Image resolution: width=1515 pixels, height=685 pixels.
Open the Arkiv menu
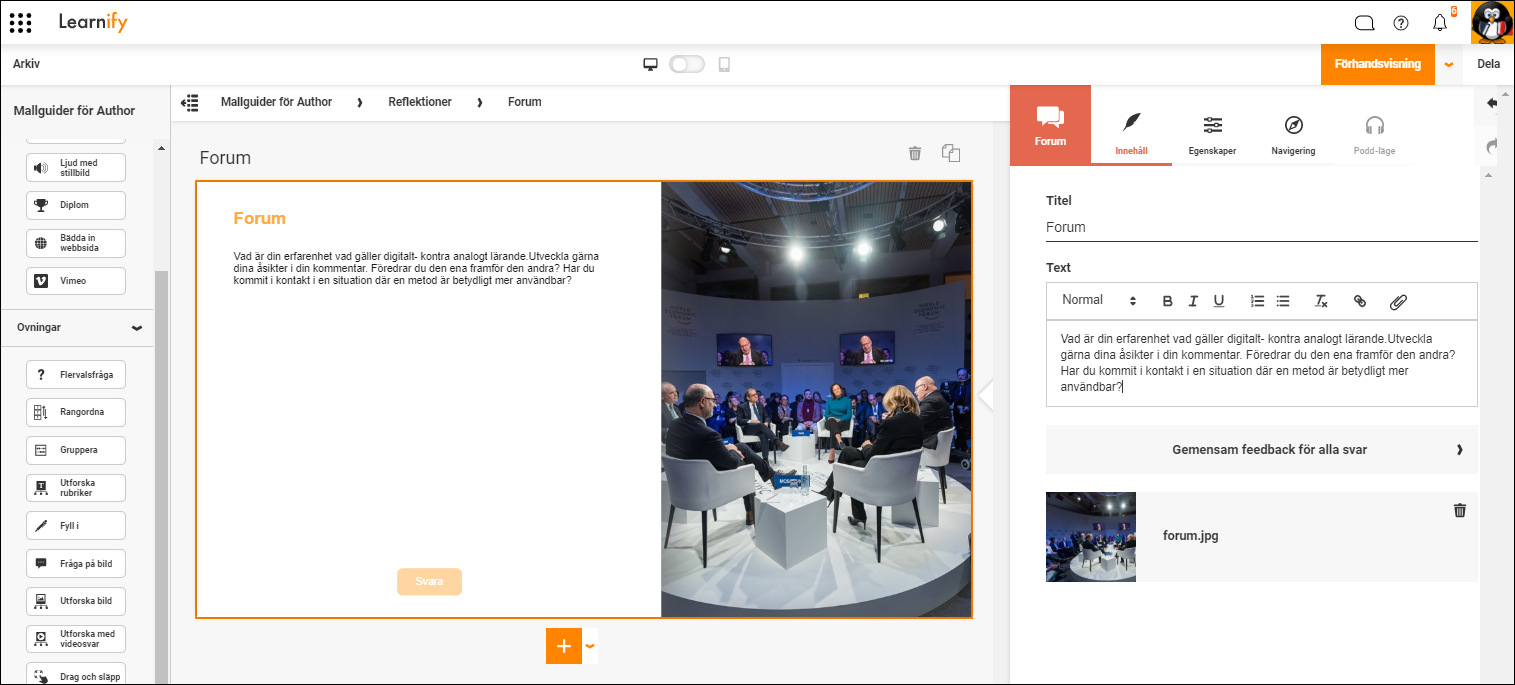(26, 64)
